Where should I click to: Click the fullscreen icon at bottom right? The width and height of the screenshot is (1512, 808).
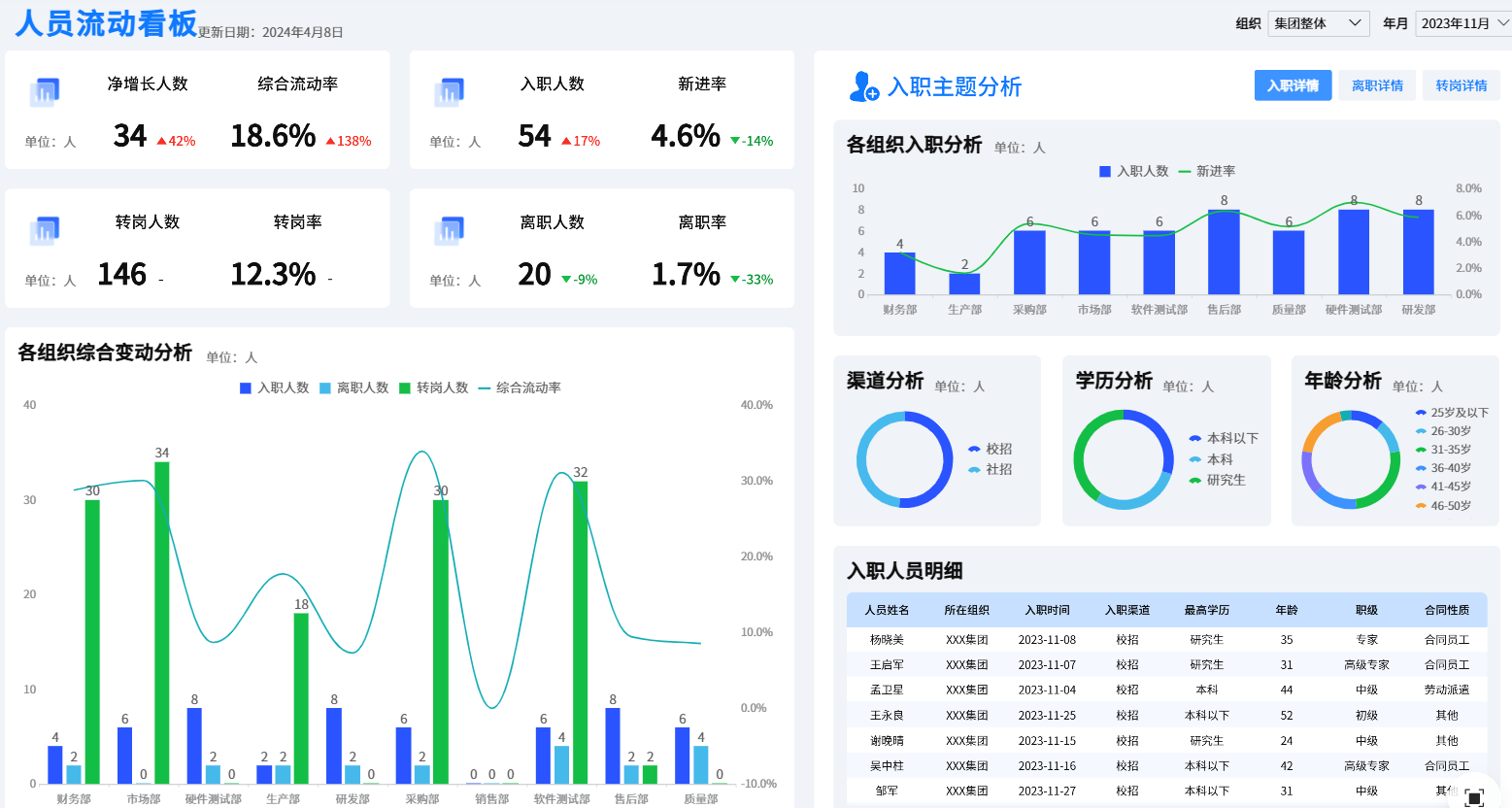(1474, 798)
